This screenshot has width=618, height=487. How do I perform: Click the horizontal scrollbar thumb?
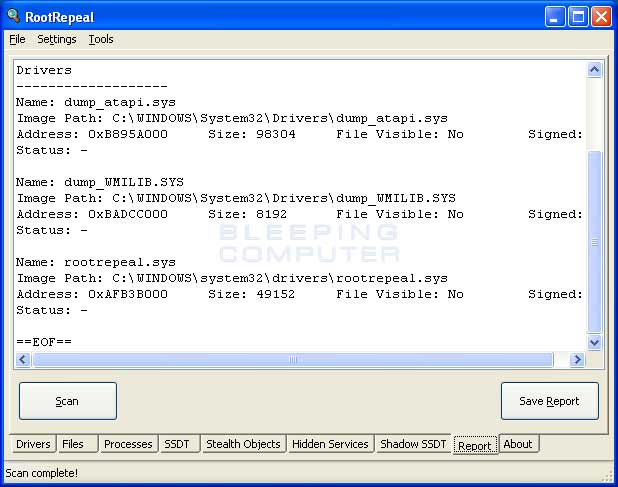click(293, 359)
